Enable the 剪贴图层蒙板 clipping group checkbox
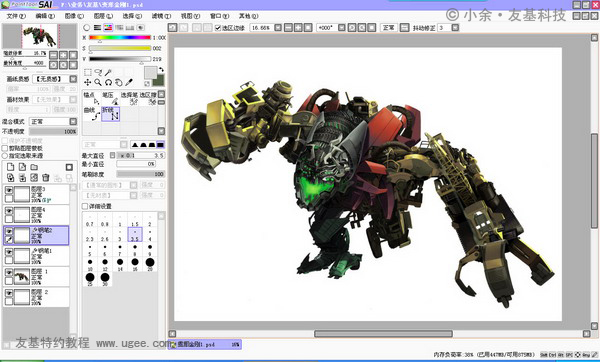The width and height of the screenshot is (600, 362). [5, 148]
